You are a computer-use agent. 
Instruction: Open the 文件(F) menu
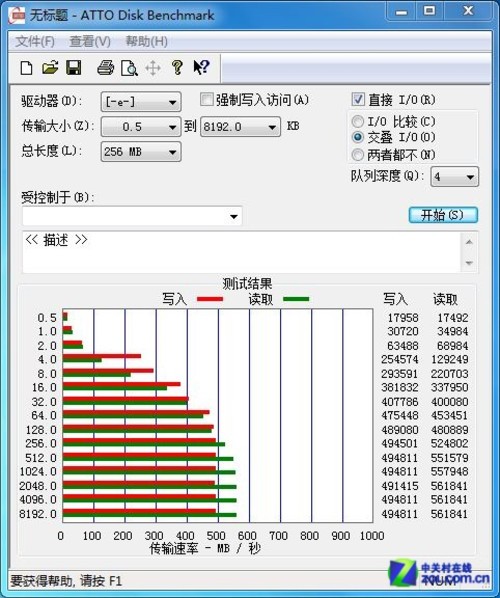click(35, 41)
